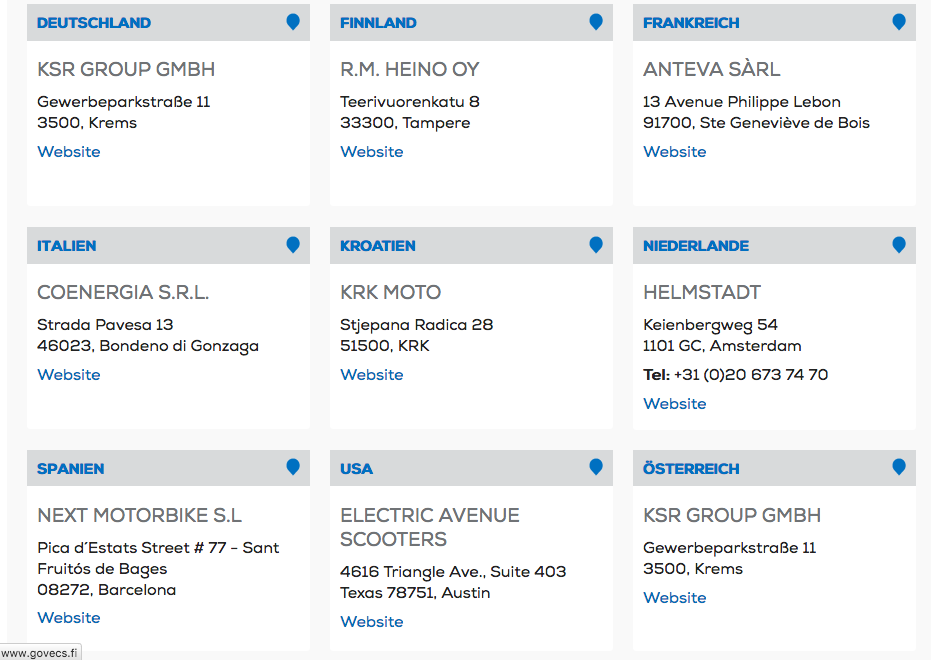This screenshot has width=931, height=660.
Task: Open KRK Moto website link
Action: [372, 375]
